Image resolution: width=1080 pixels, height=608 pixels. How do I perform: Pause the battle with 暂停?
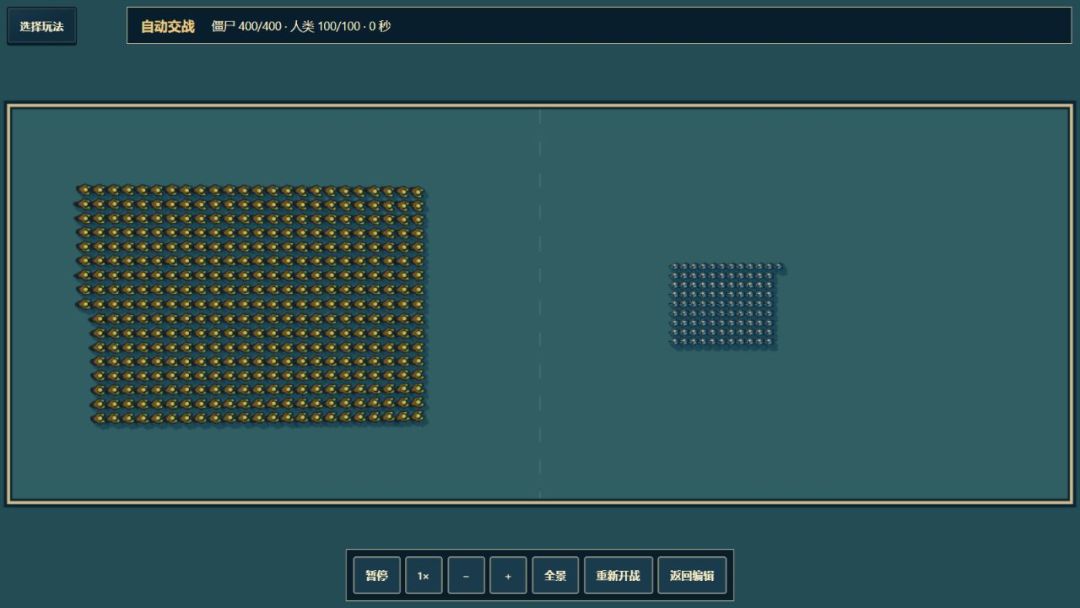coord(377,575)
